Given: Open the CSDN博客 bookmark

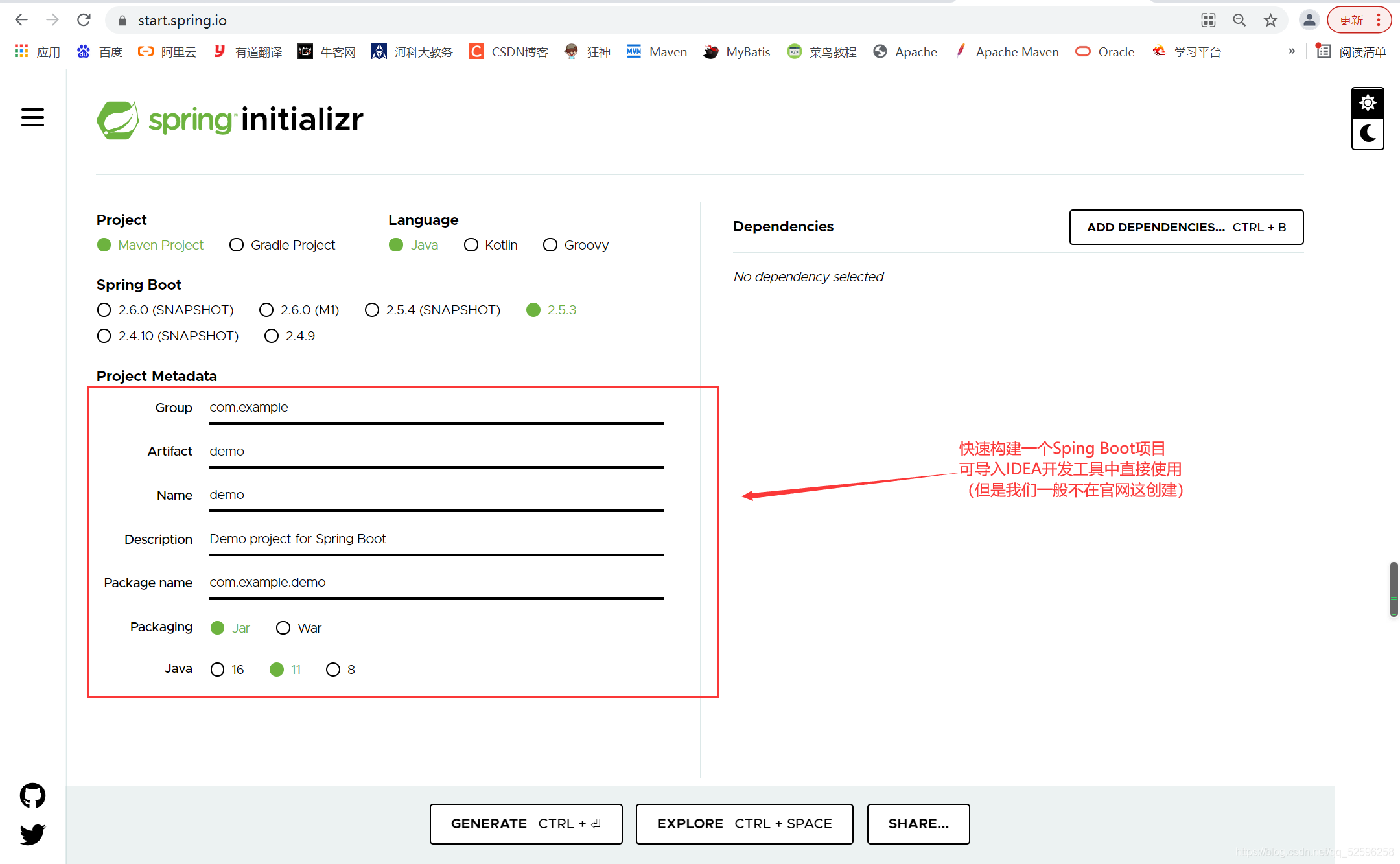Looking at the screenshot, I should pos(509,52).
